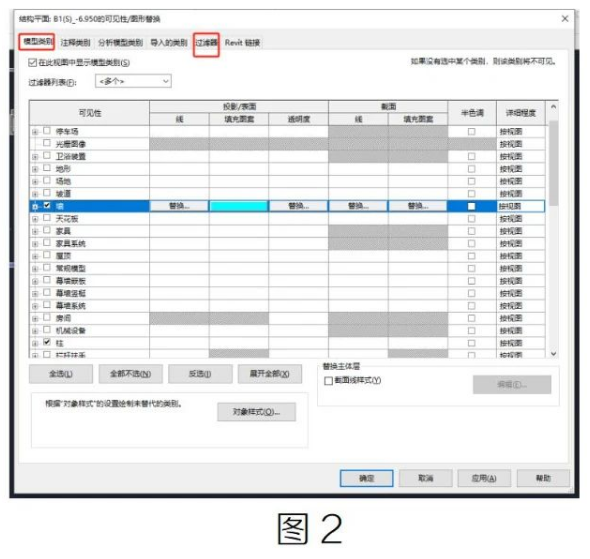Open the 导入的类别 tab

pyautogui.click(x=169, y=43)
